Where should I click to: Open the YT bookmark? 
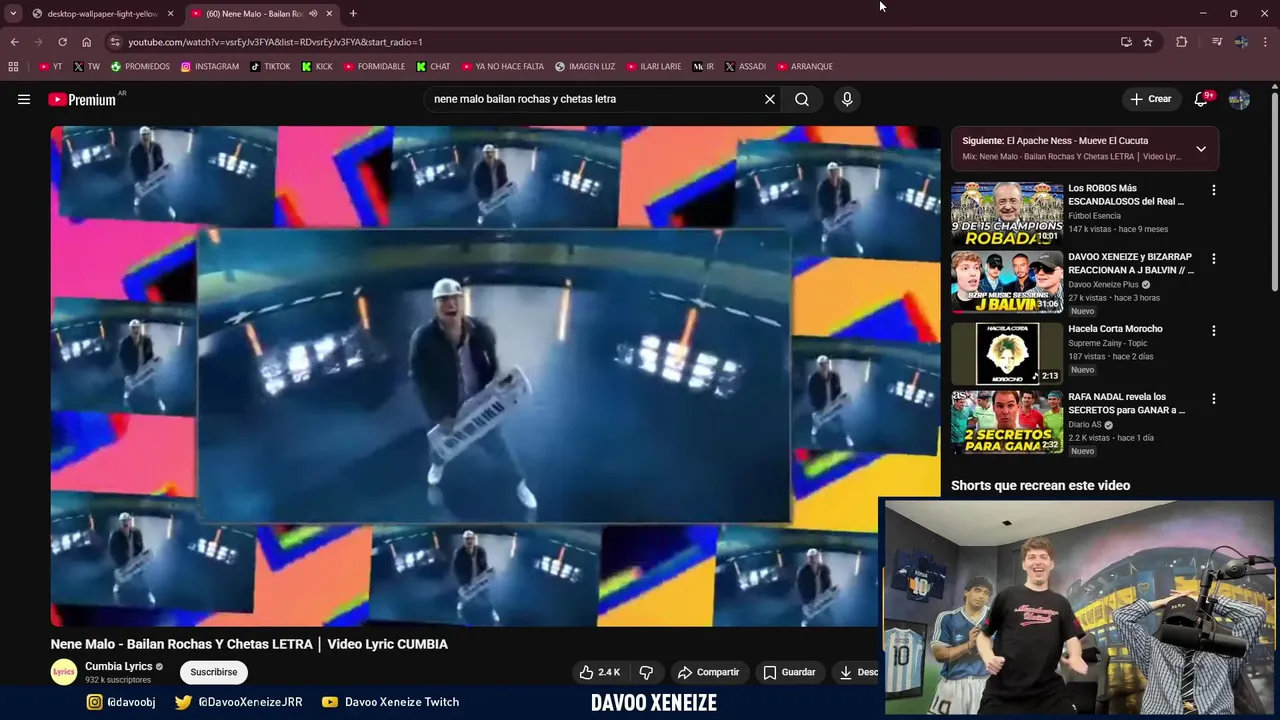click(51, 67)
